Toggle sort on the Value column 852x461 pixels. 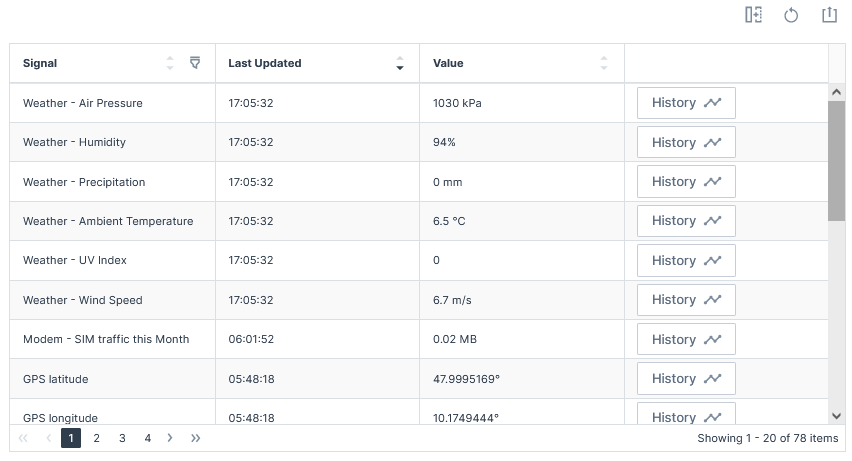tap(604, 63)
